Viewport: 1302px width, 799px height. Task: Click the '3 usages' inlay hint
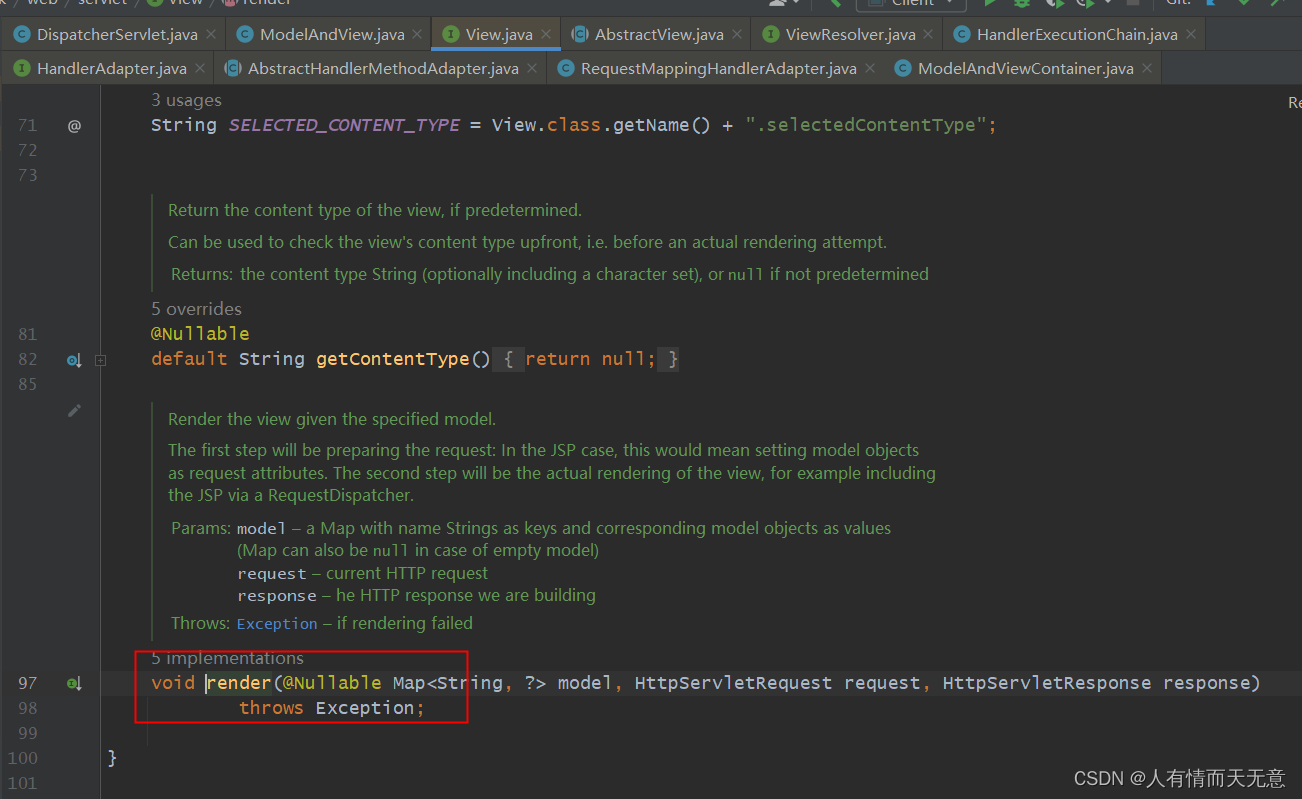click(186, 100)
